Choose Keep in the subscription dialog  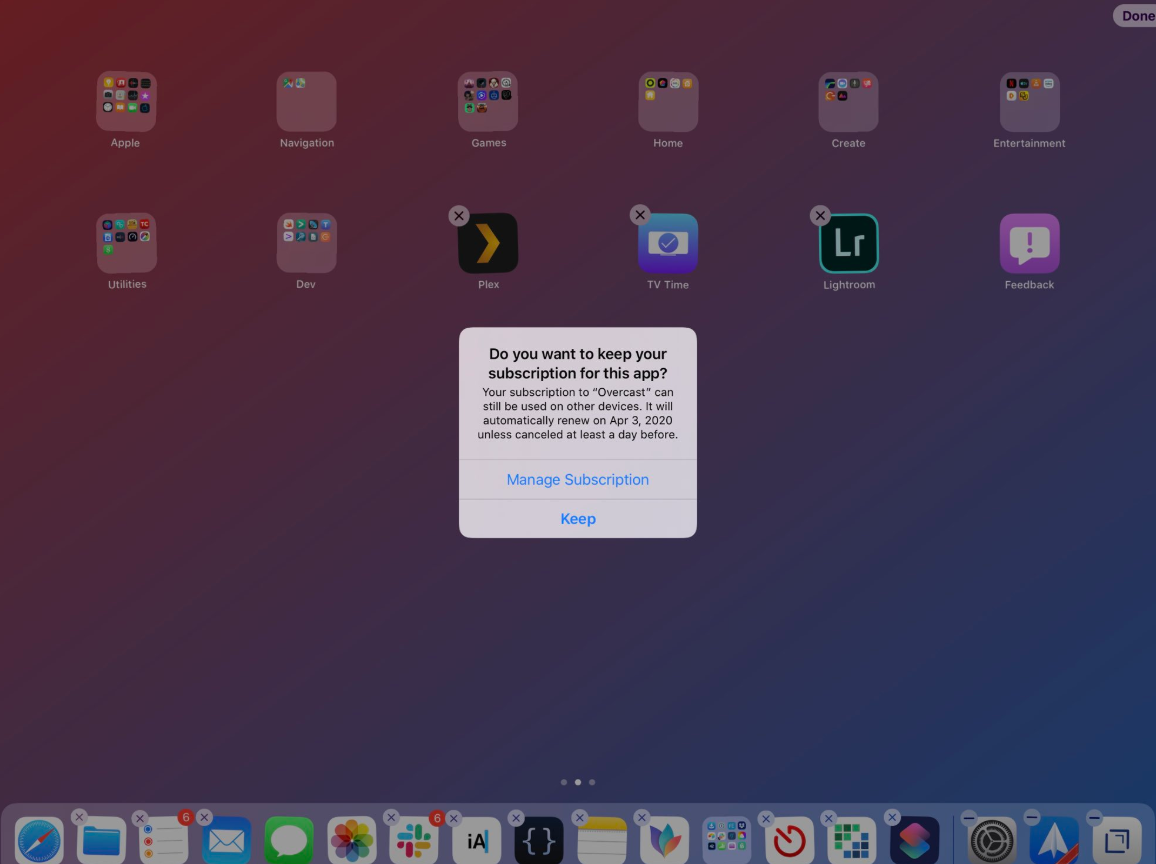coord(577,519)
